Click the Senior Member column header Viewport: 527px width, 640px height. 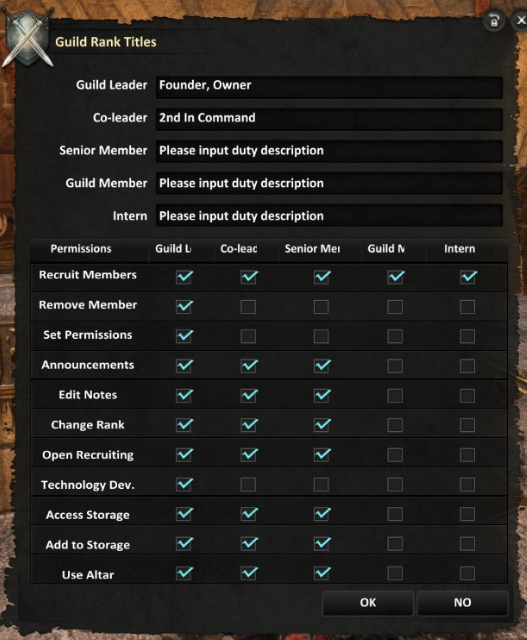pos(312,249)
